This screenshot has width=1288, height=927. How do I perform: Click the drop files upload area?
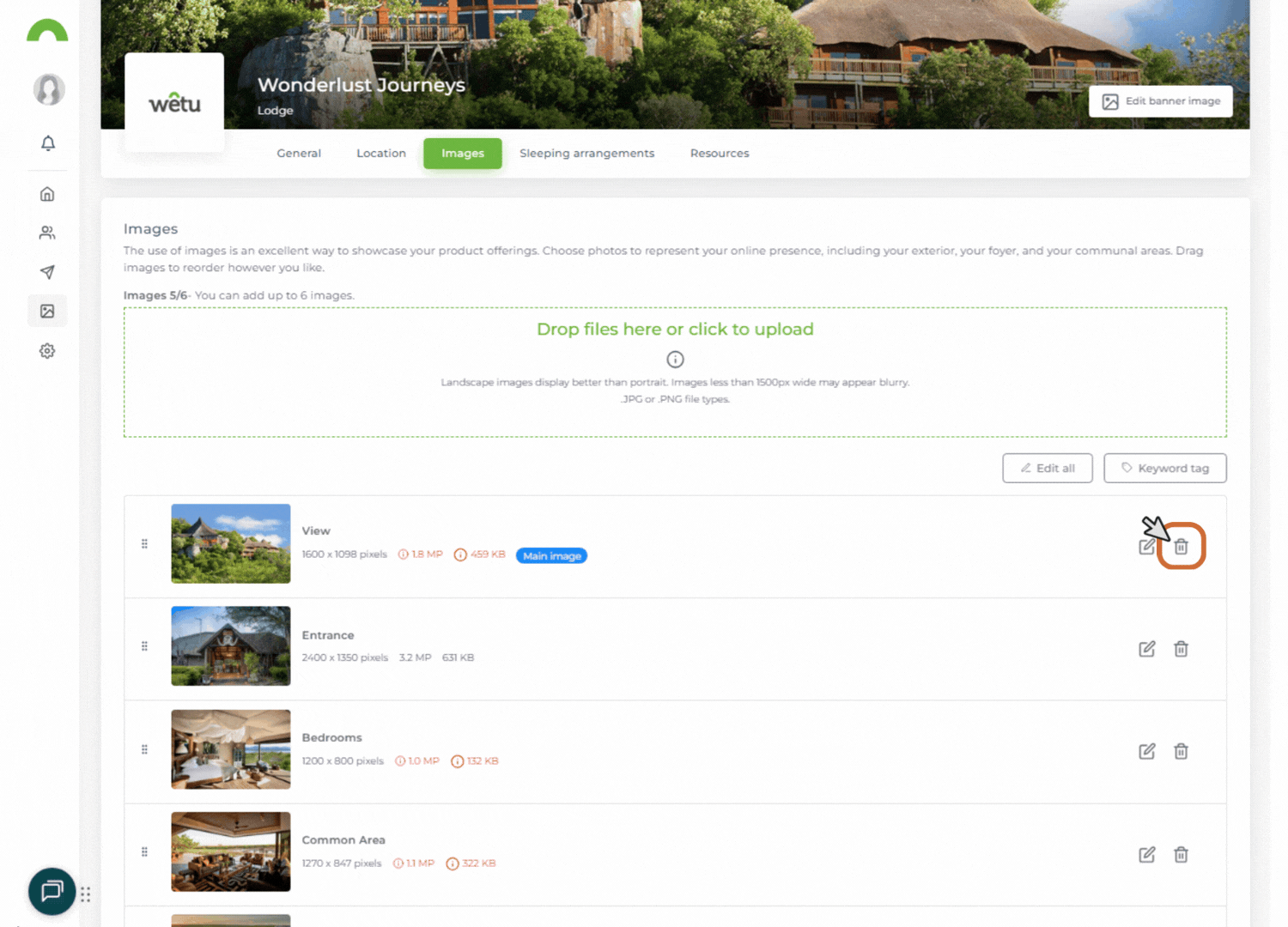coord(675,330)
